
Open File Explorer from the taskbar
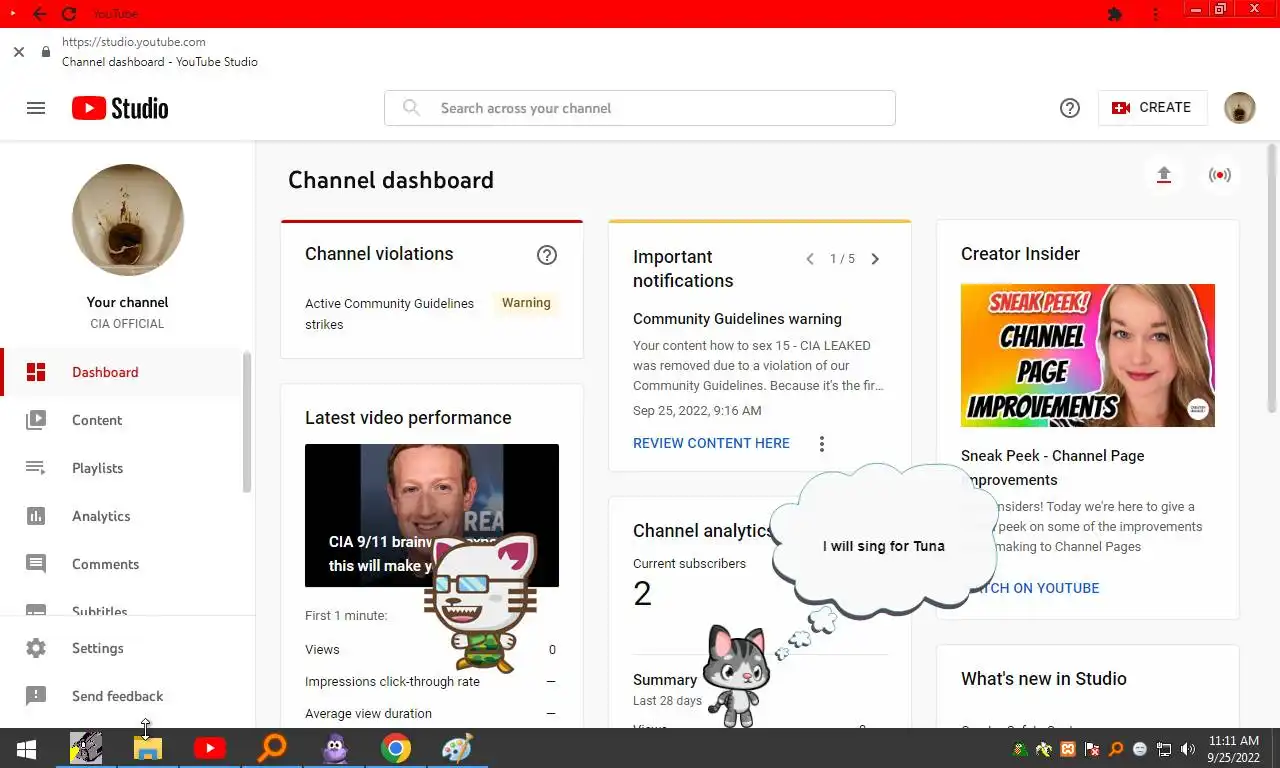click(148, 748)
